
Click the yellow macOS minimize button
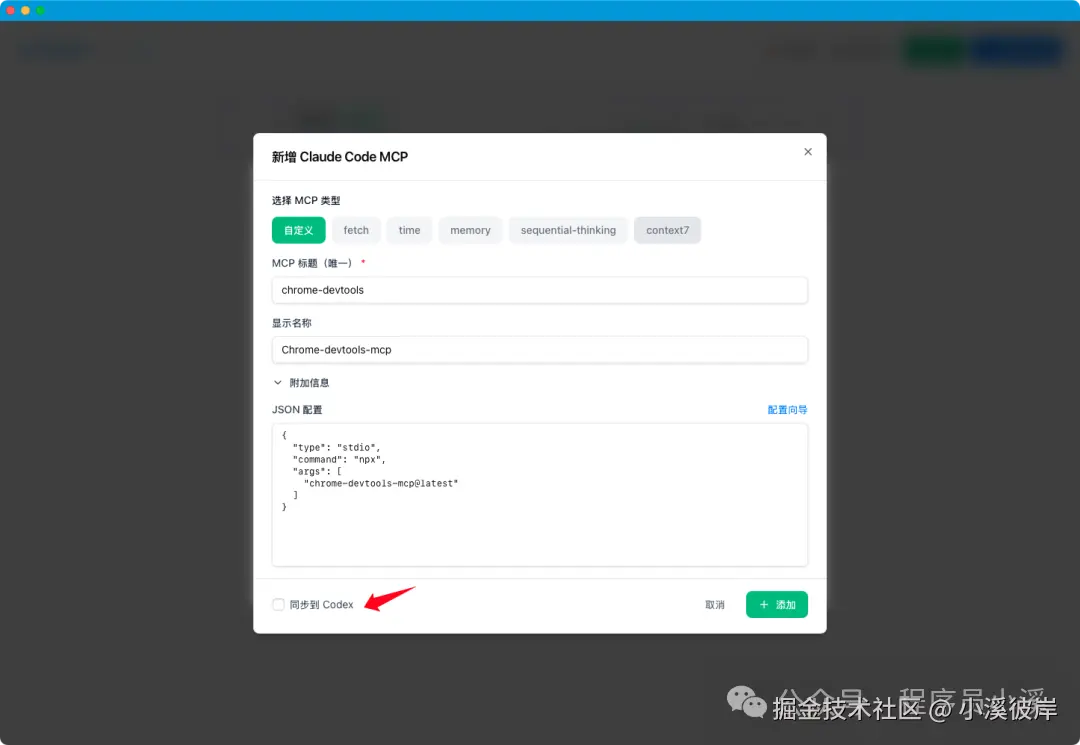(25, 10)
